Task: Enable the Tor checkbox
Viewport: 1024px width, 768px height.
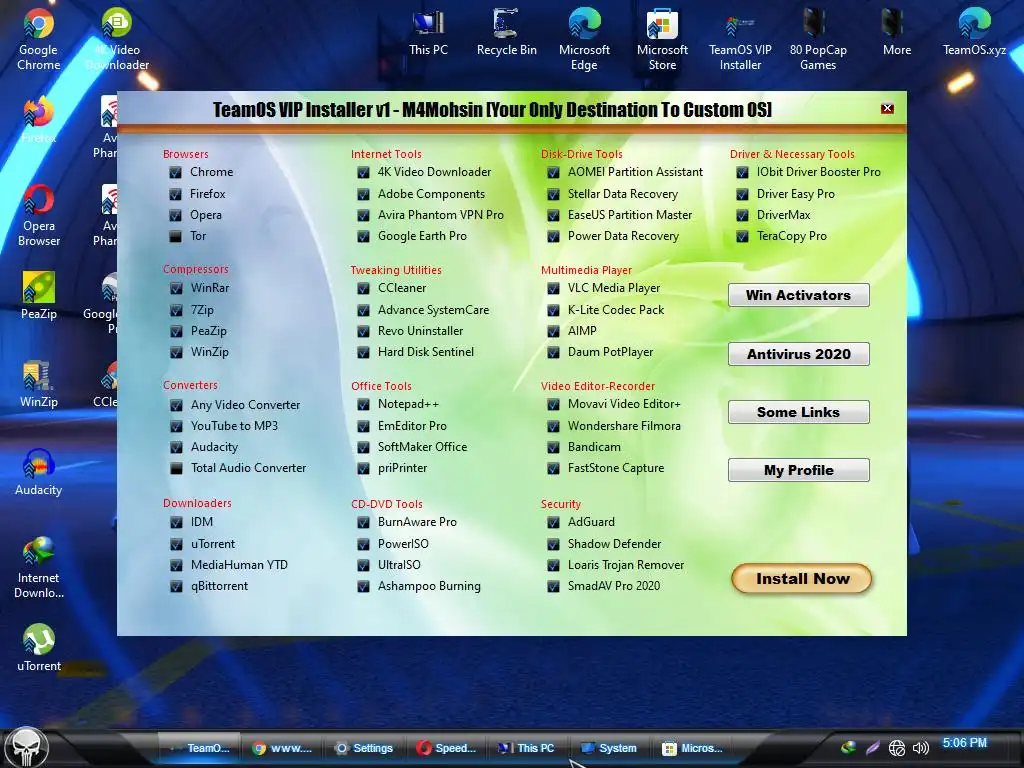Action: coord(175,236)
